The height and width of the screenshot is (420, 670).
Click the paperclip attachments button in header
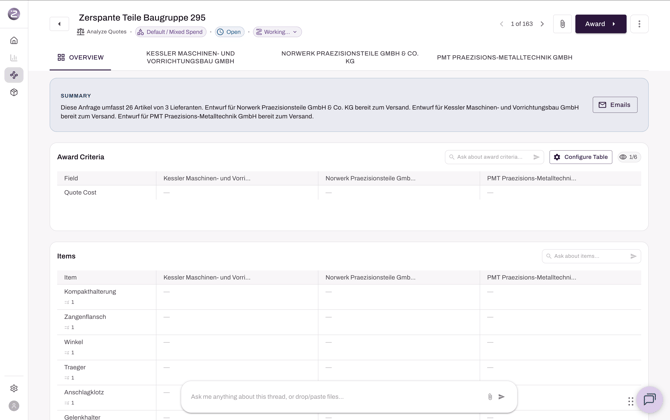562,24
